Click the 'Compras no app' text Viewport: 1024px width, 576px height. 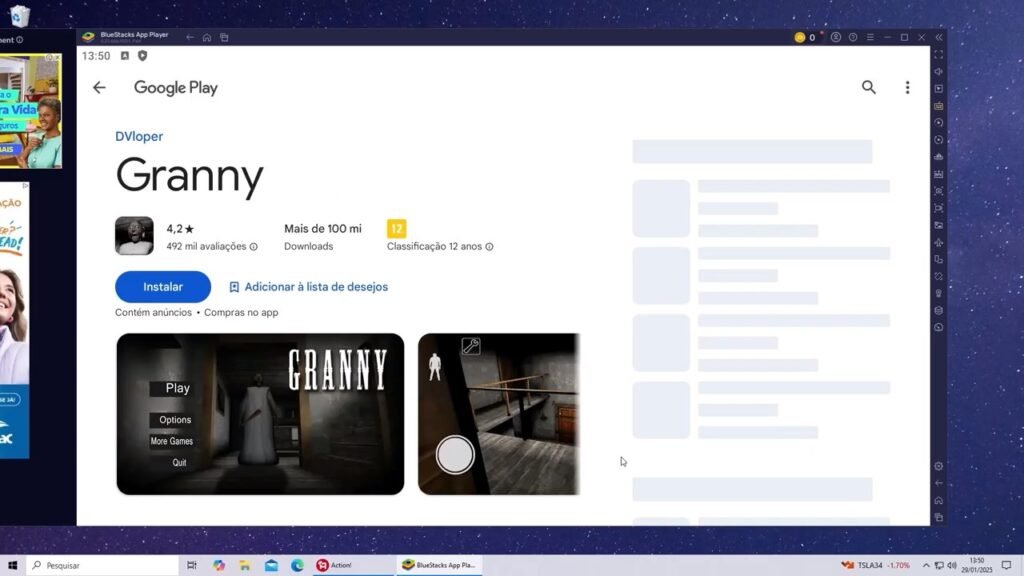tap(241, 312)
